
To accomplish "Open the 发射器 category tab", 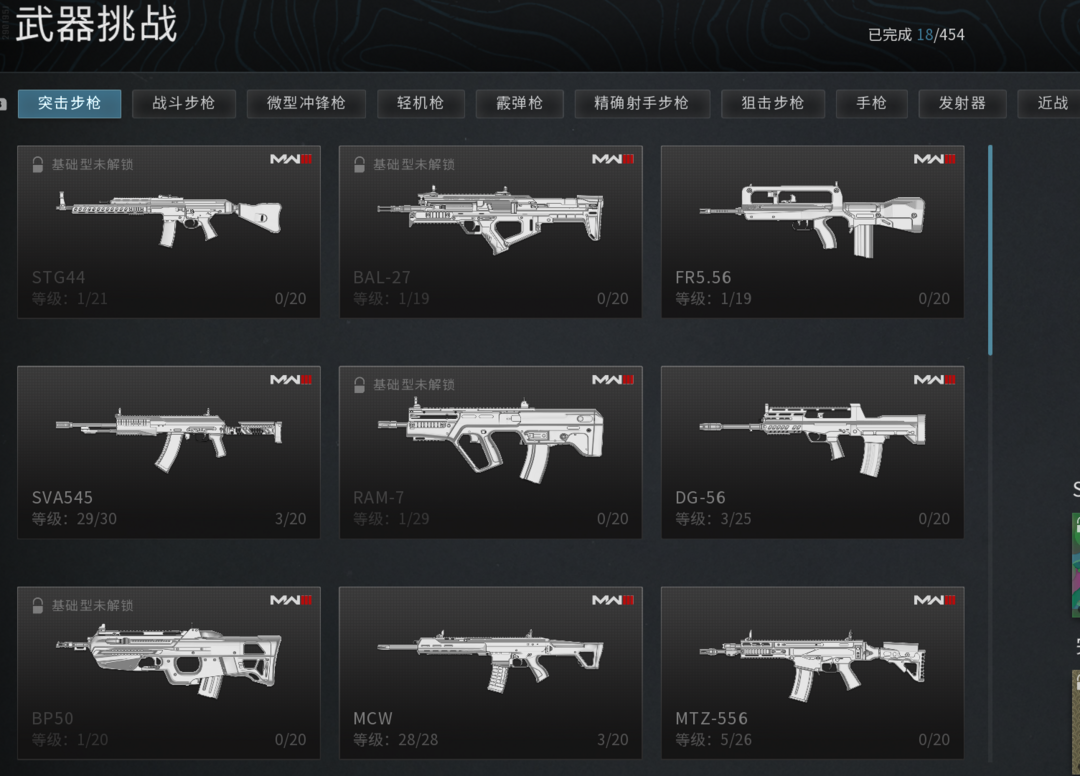I will [x=962, y=103].
